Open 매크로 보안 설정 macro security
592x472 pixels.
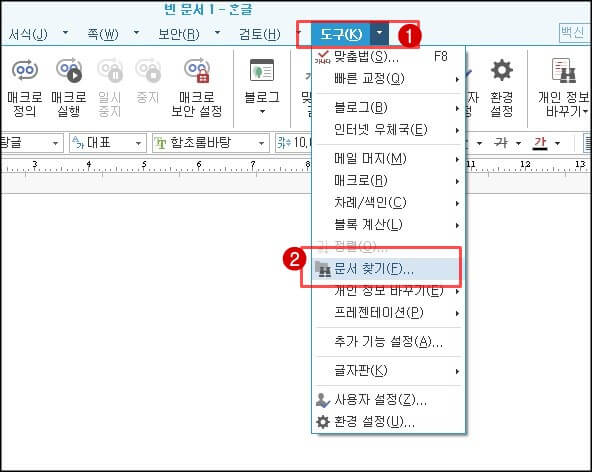click(196, 87)
